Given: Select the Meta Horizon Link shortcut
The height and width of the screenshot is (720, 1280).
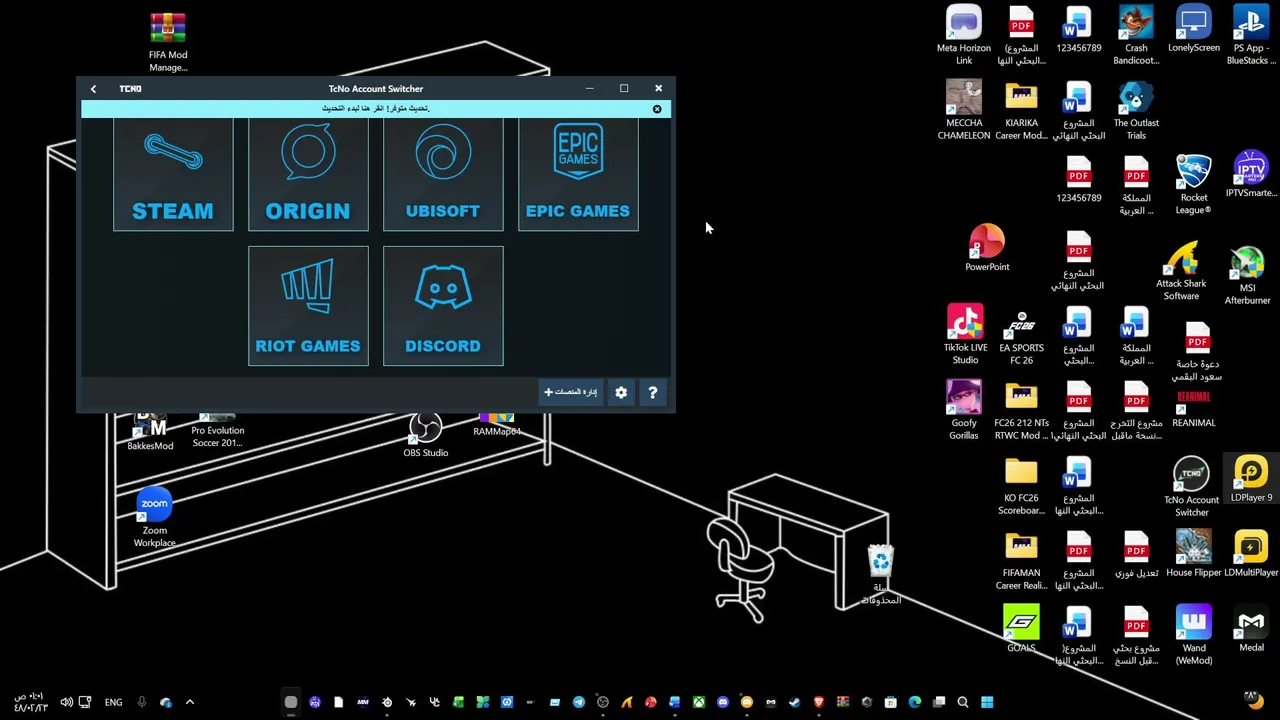Looking at the screenshot, I should (x=964, y=36).
